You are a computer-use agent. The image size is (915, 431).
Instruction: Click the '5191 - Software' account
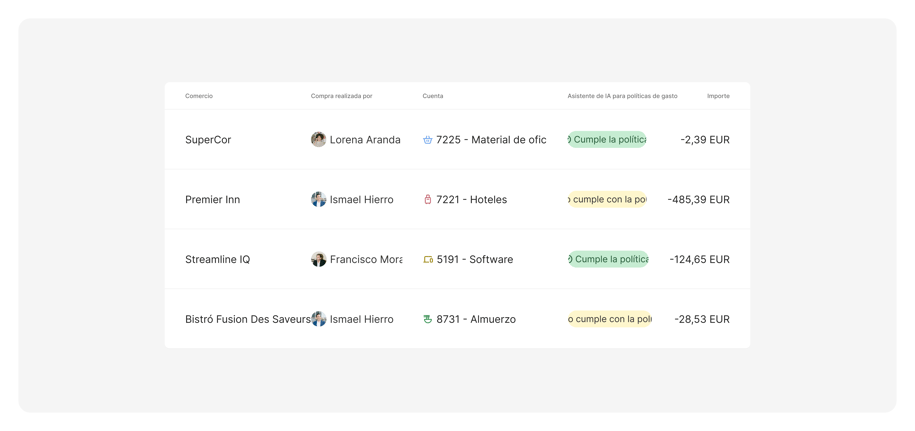click(x=475, y=260)
